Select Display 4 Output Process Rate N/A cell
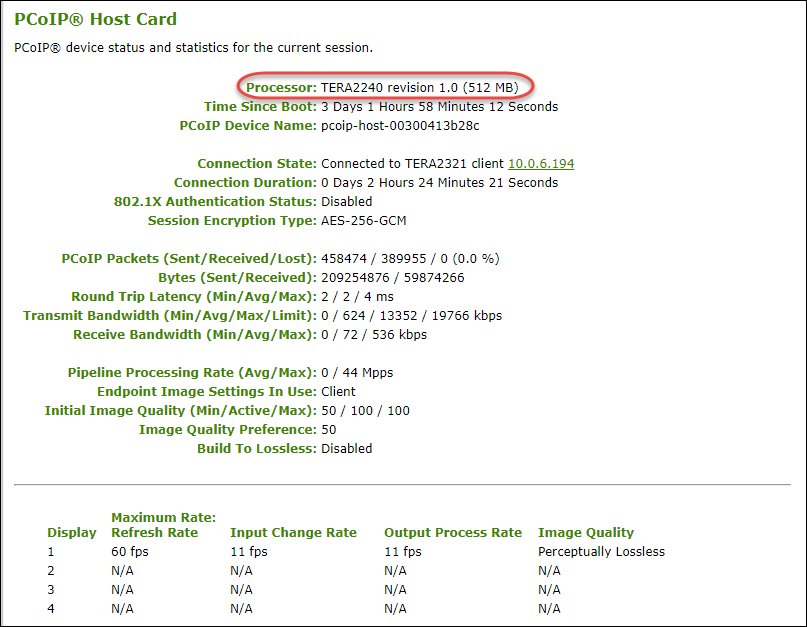Screen dimensions: 807x627 coord(395,609)
